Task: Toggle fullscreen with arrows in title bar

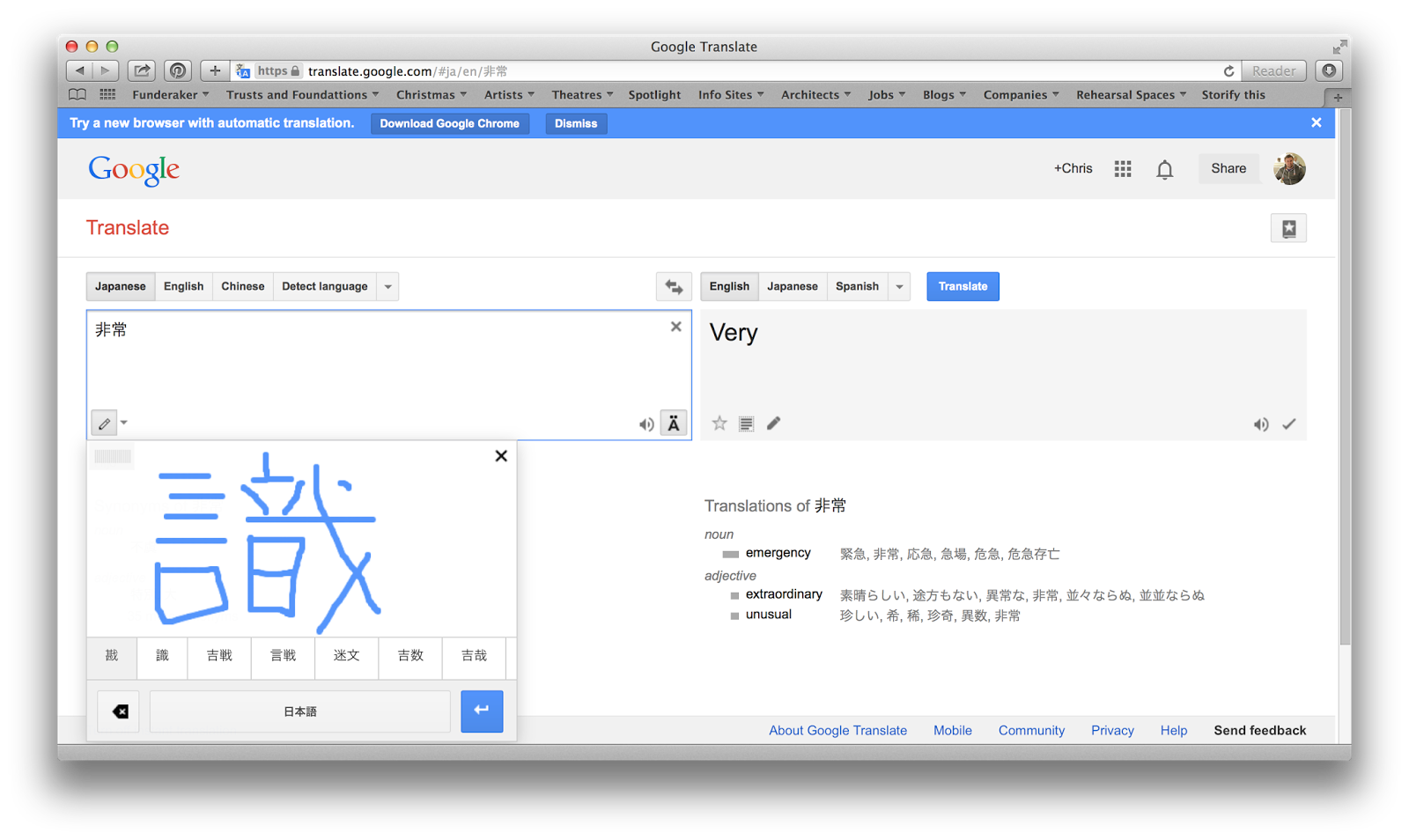Action: click(1339, 47)
